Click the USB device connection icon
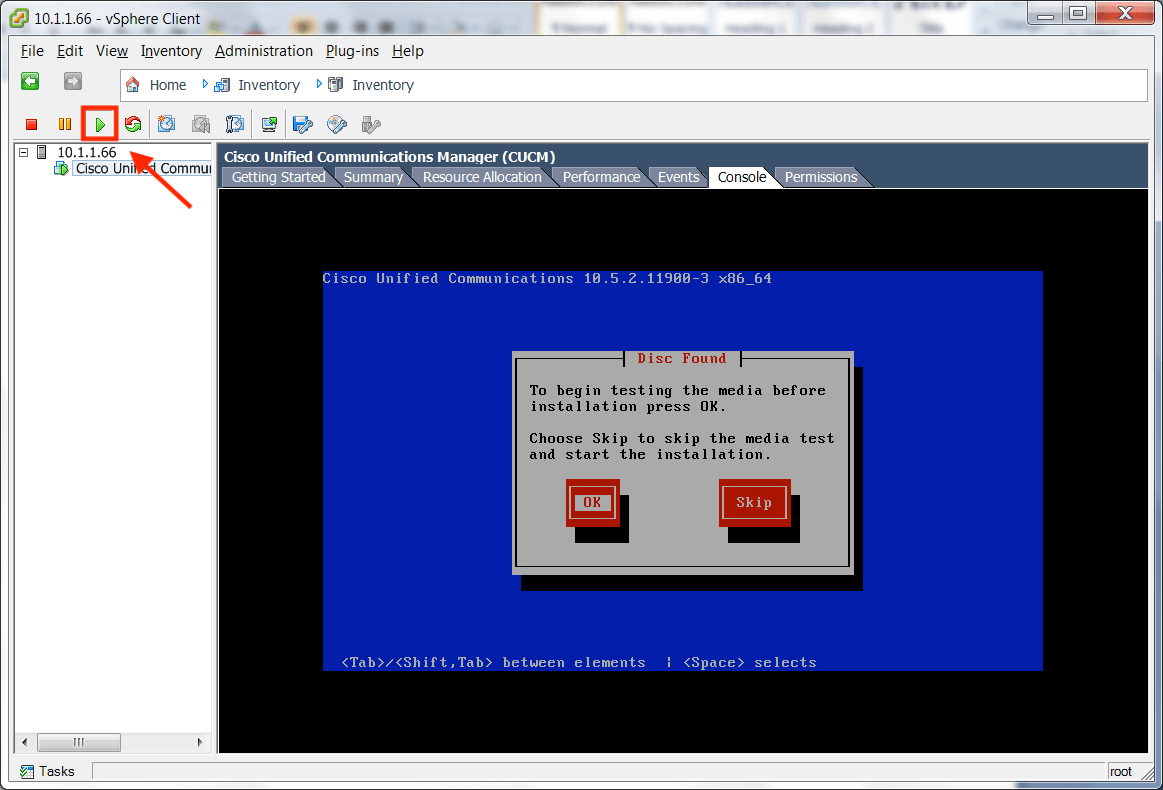The image size is (1163, 790). [x=371, y=124]
